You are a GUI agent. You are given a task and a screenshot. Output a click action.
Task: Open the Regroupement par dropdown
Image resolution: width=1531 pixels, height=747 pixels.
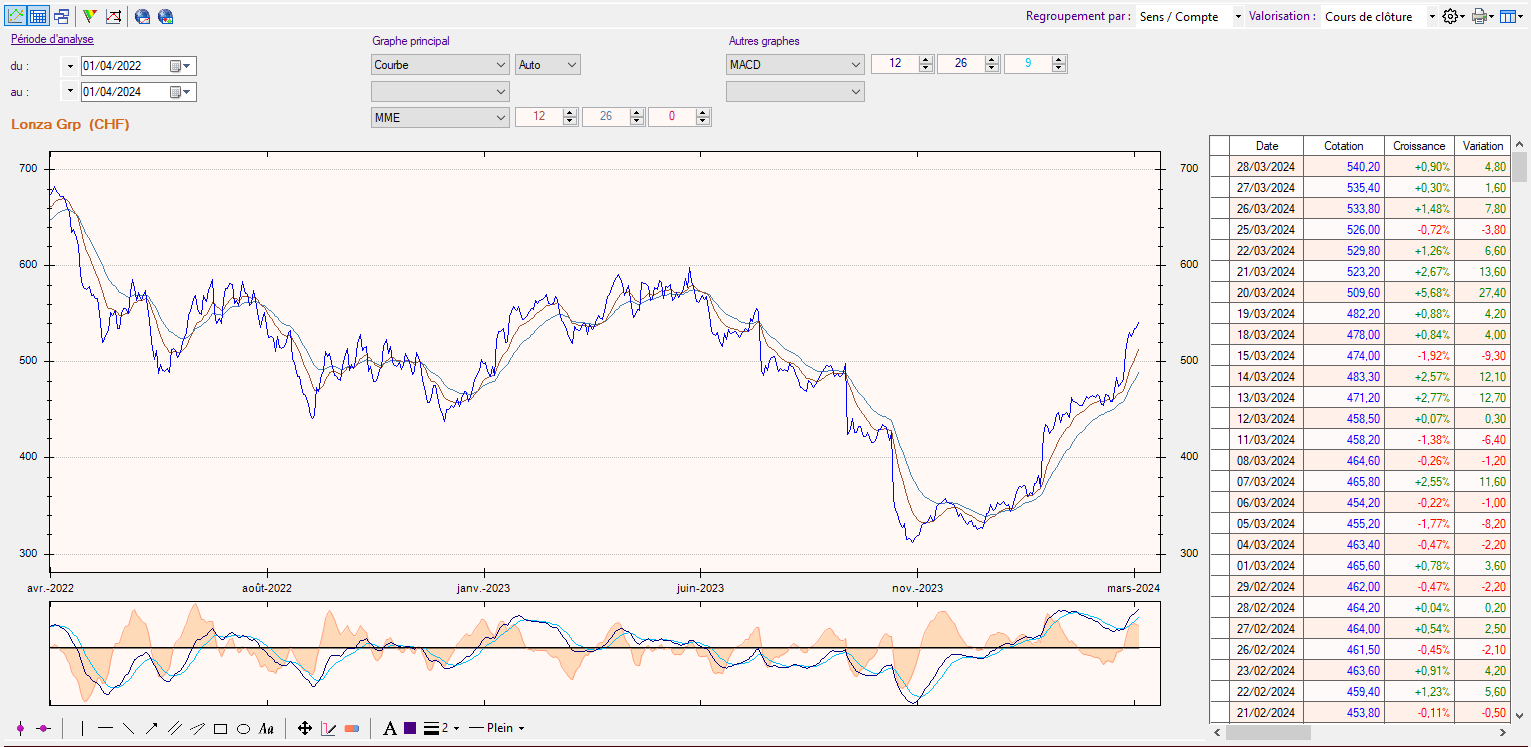[x=1190, y=16]
